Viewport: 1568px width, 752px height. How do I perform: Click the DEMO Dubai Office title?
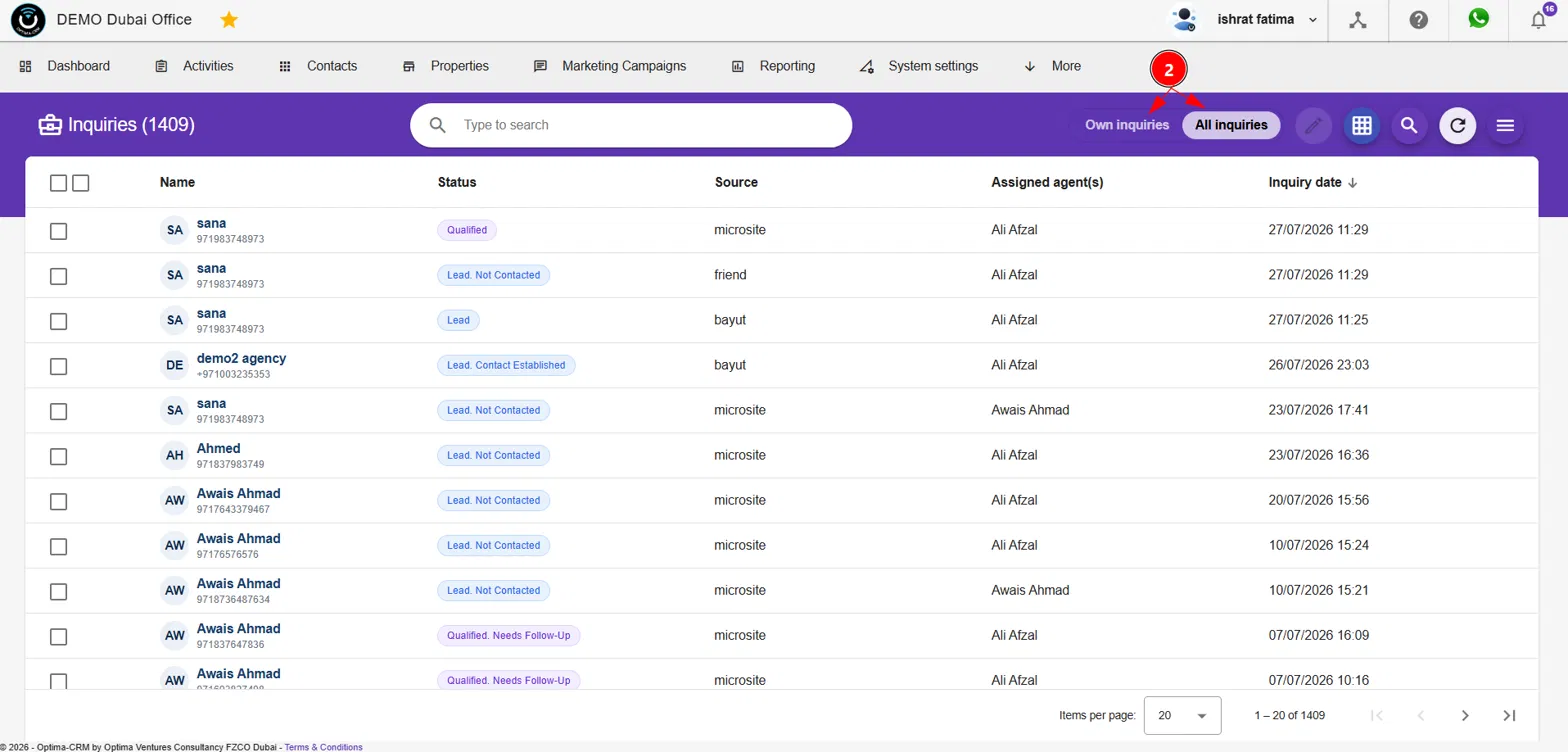pyautogui.click(x=125, y=20)
